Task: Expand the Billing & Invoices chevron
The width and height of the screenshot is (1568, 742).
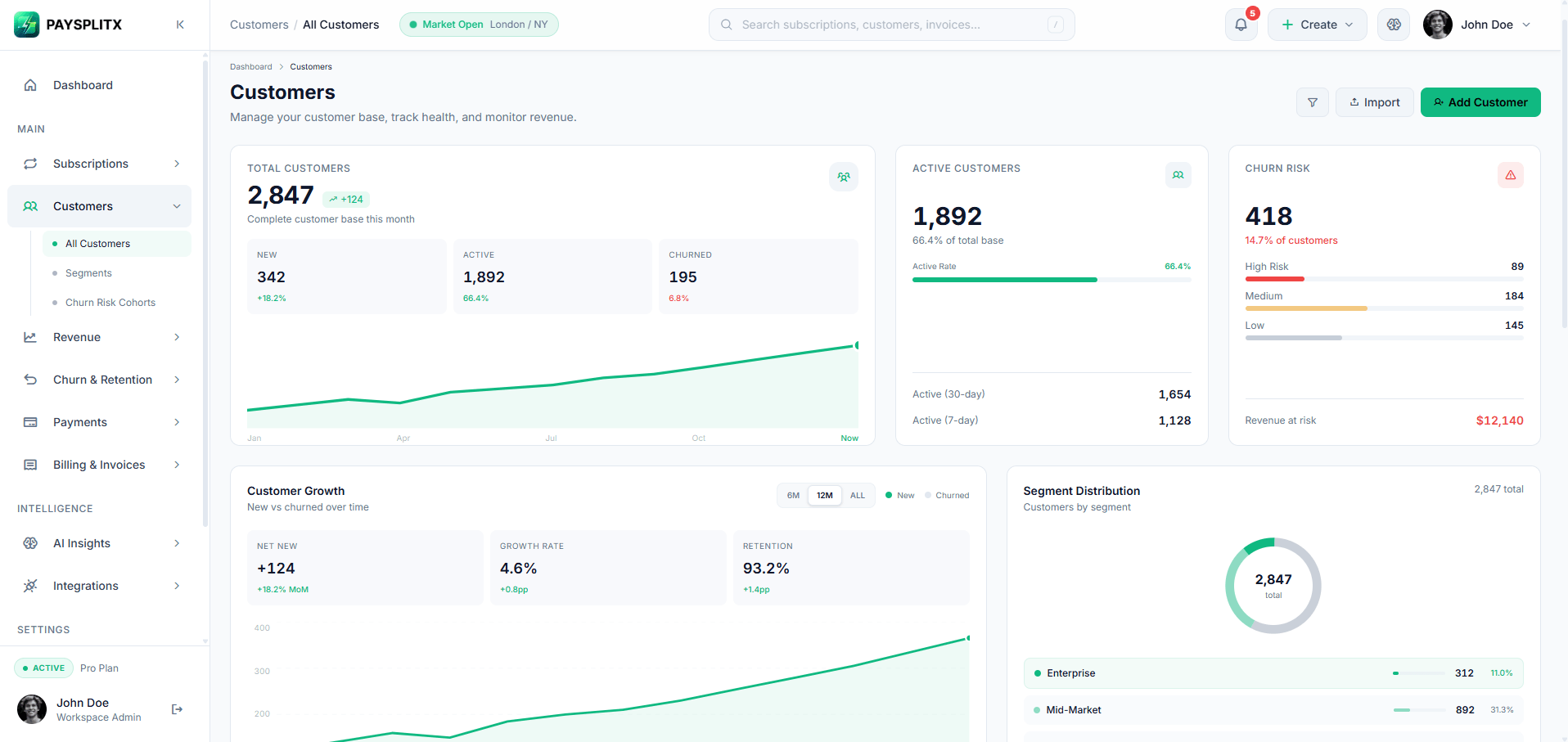Action: pos(177,465)
